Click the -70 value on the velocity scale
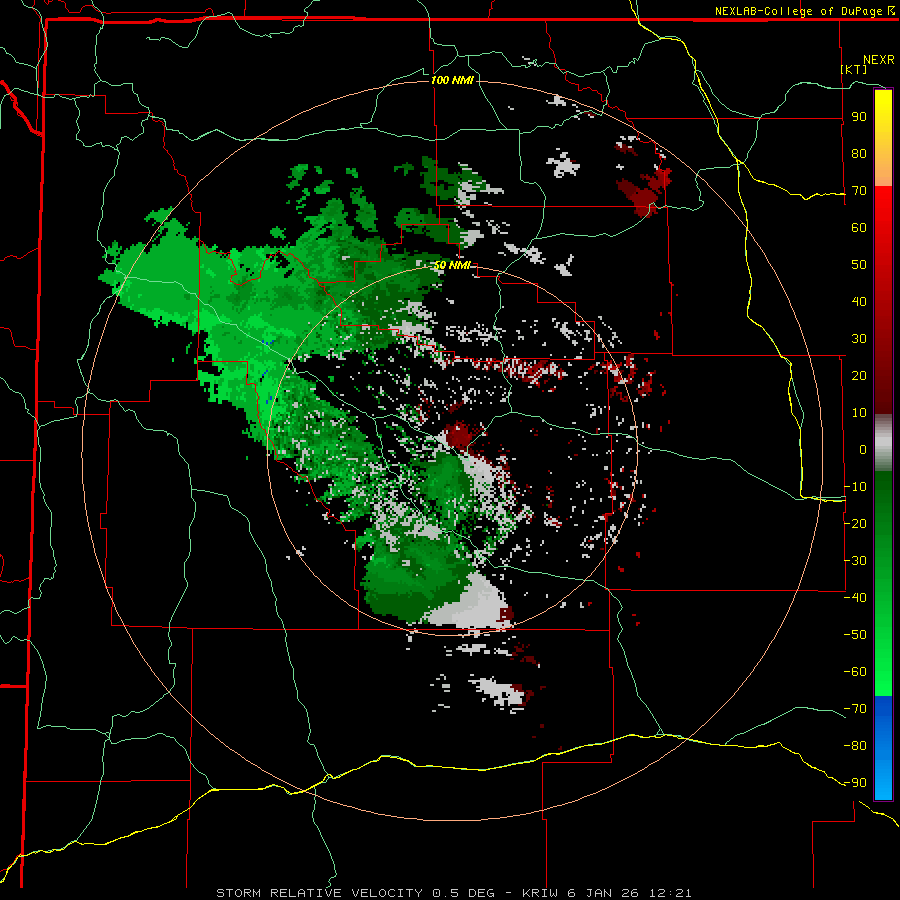 pos(855,709)
